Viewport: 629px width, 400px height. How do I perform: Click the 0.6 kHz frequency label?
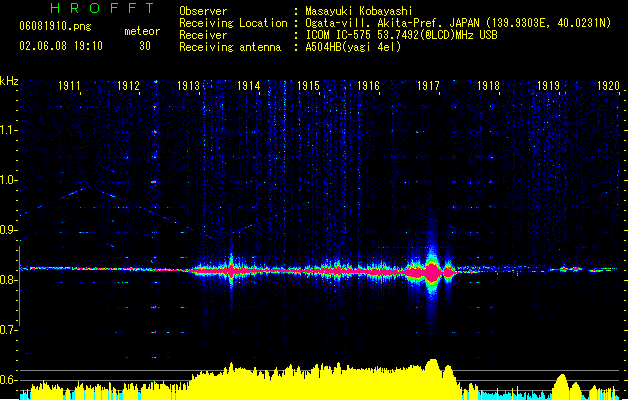pyautogui.click(x=8, y=380)
